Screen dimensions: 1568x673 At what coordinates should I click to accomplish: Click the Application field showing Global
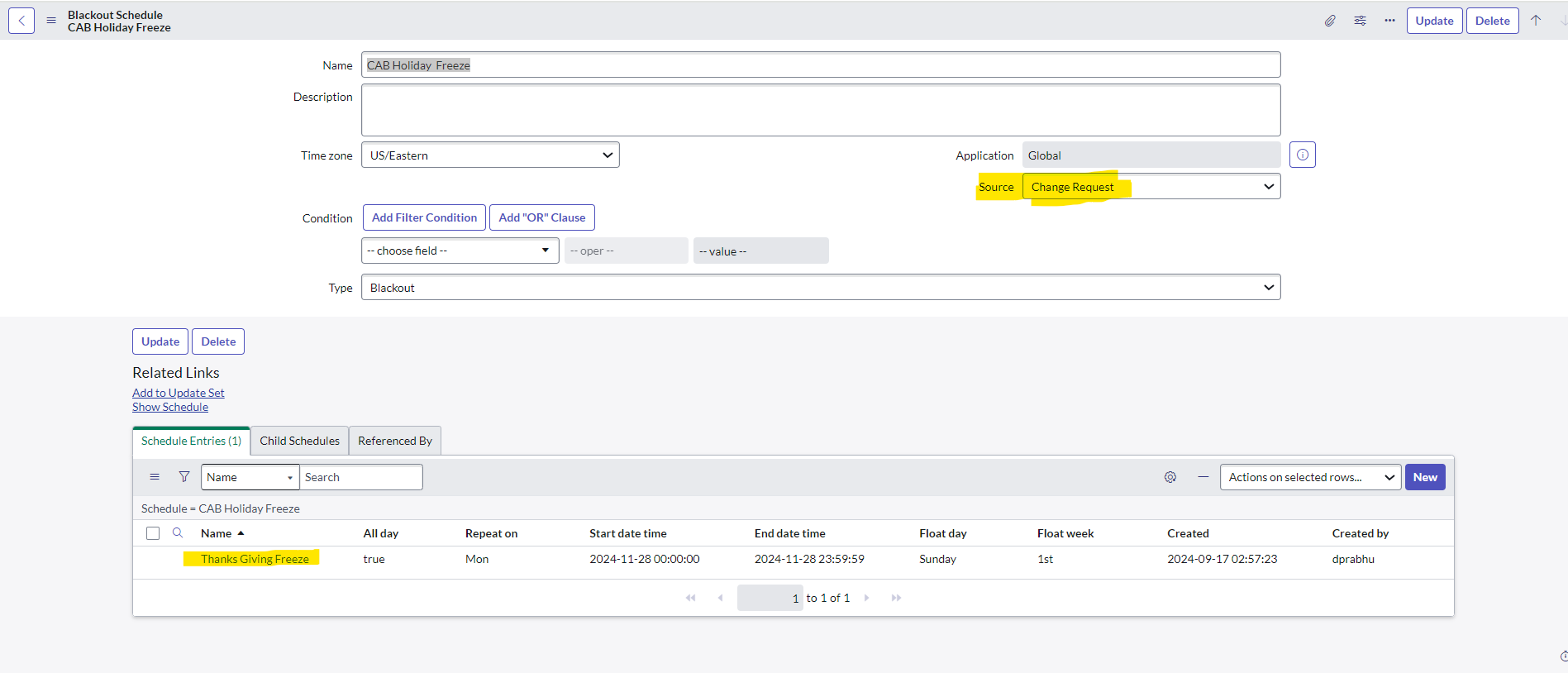coord(1151,155)
